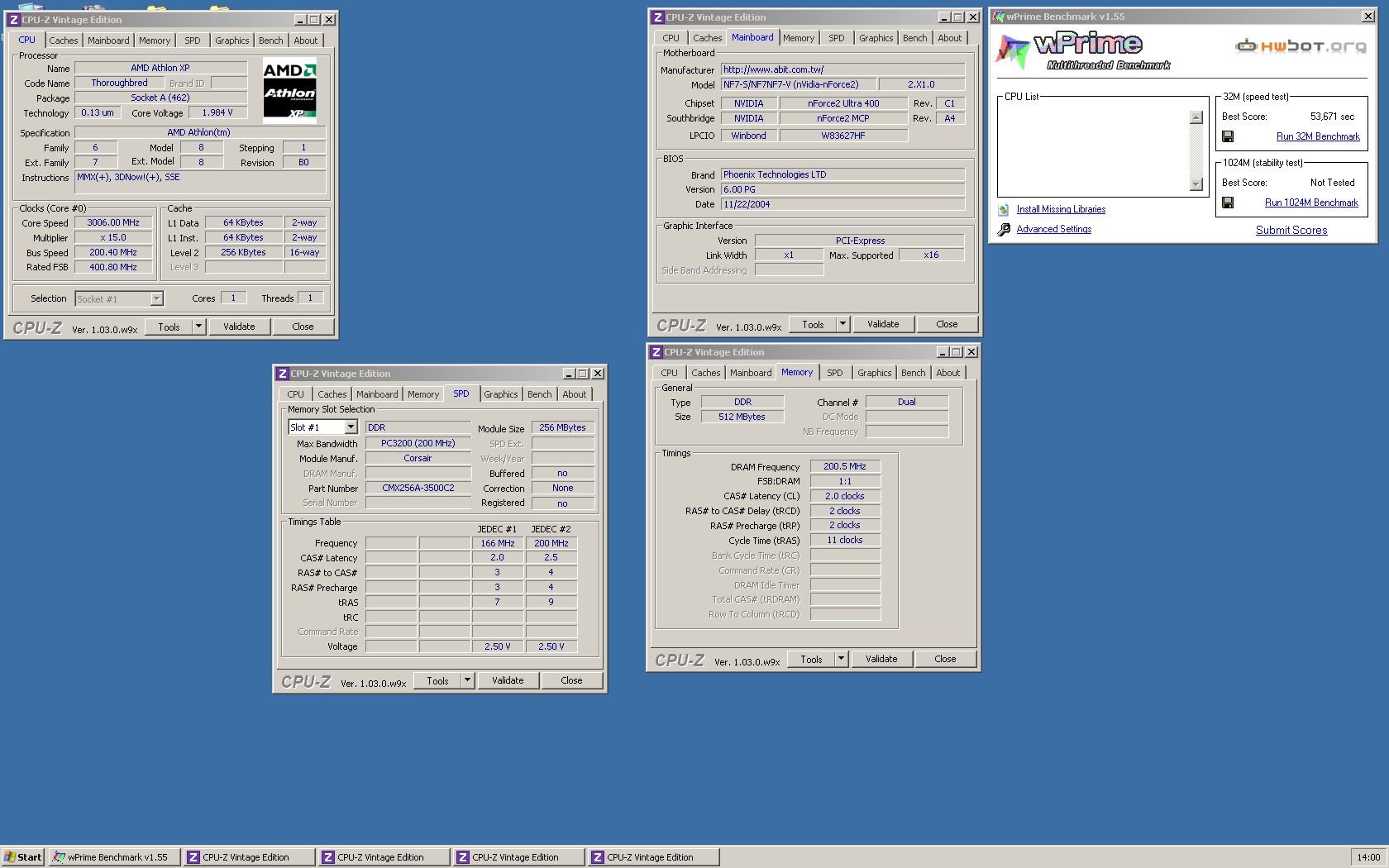This screenshot has height=868, width=1389.
Task: Click the abit.com.tw manufacturer URL field
Action: click(842, 69)
